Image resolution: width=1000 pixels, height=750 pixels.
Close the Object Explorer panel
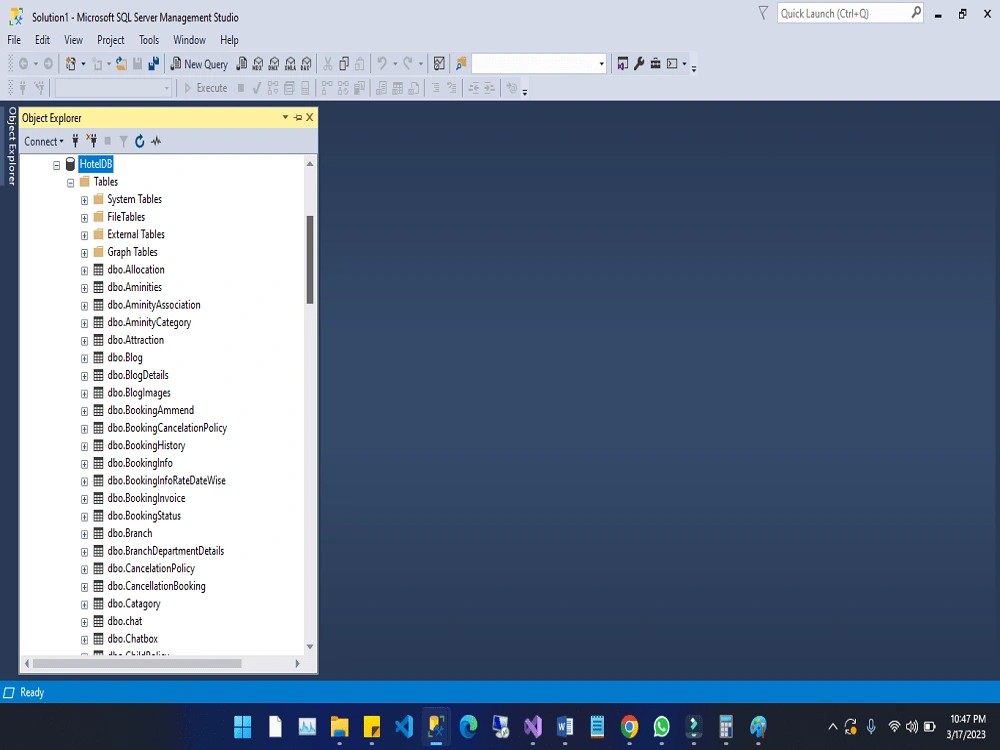pyautogui.click(x=310, y=117)
